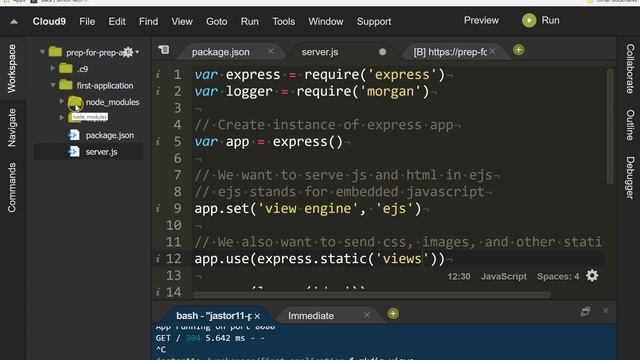Image resolution: width=640 pixels, height=360 pixels.
Task: Collapse the menu bar with up arrow
Action: tap(14, 22)
